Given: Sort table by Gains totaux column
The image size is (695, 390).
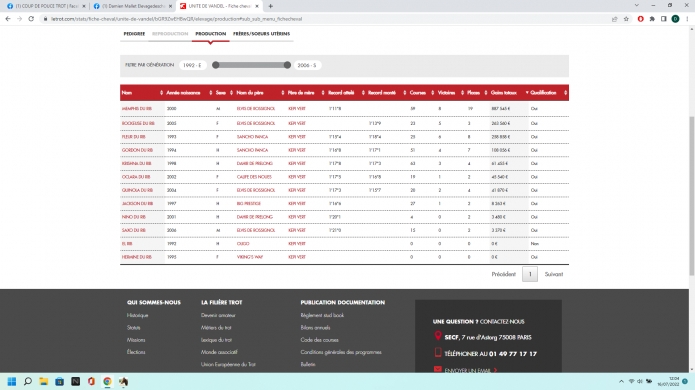Looking at the screenshot, I should tap(508, 93).
